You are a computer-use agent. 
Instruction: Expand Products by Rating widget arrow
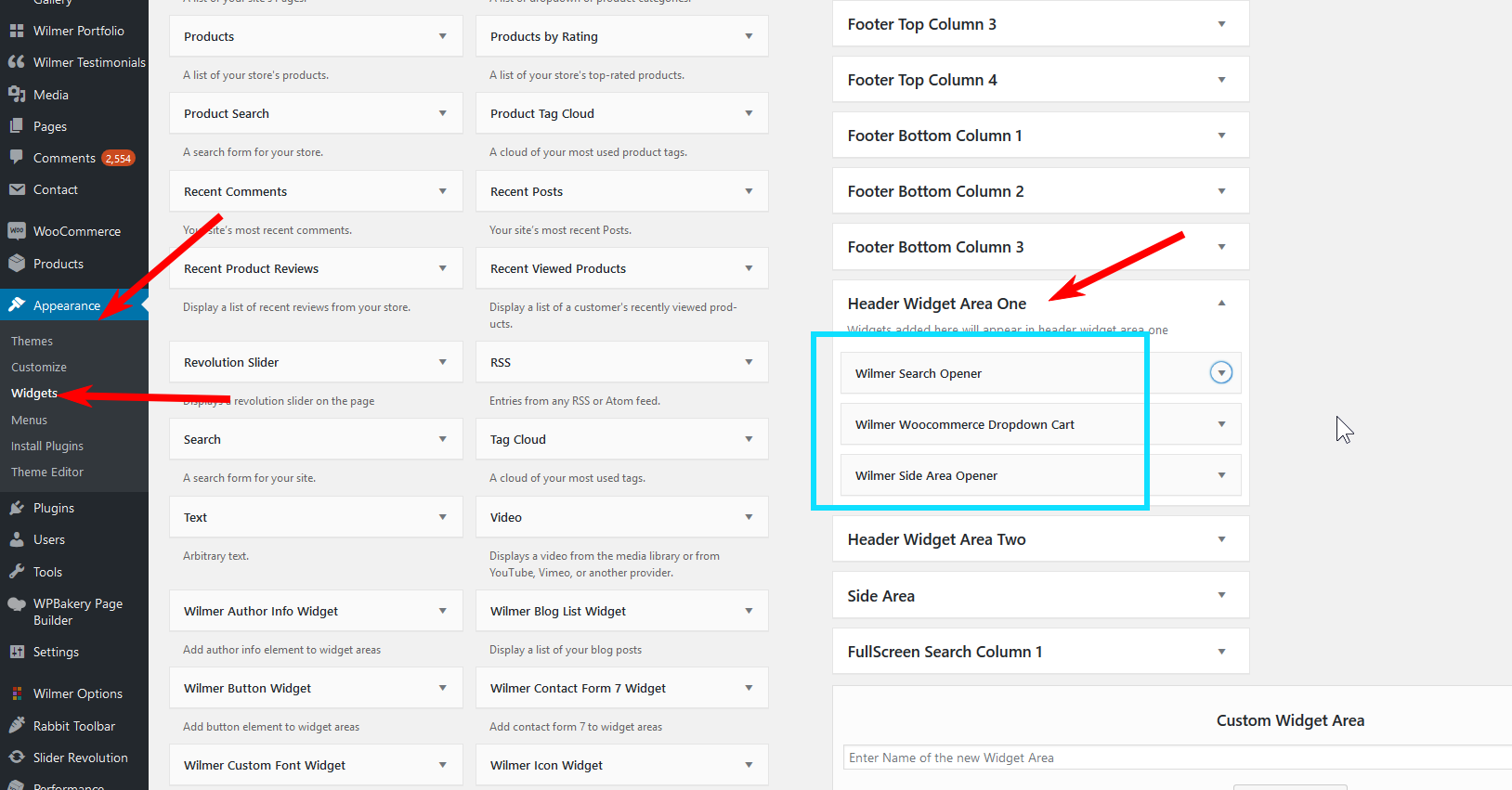click(749, 36)
